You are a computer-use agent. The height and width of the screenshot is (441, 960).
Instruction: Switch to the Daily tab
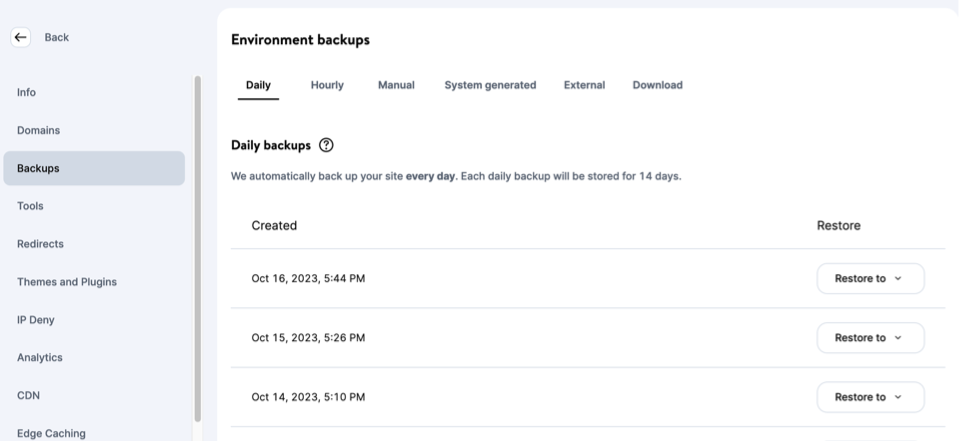tap(258, 85)
